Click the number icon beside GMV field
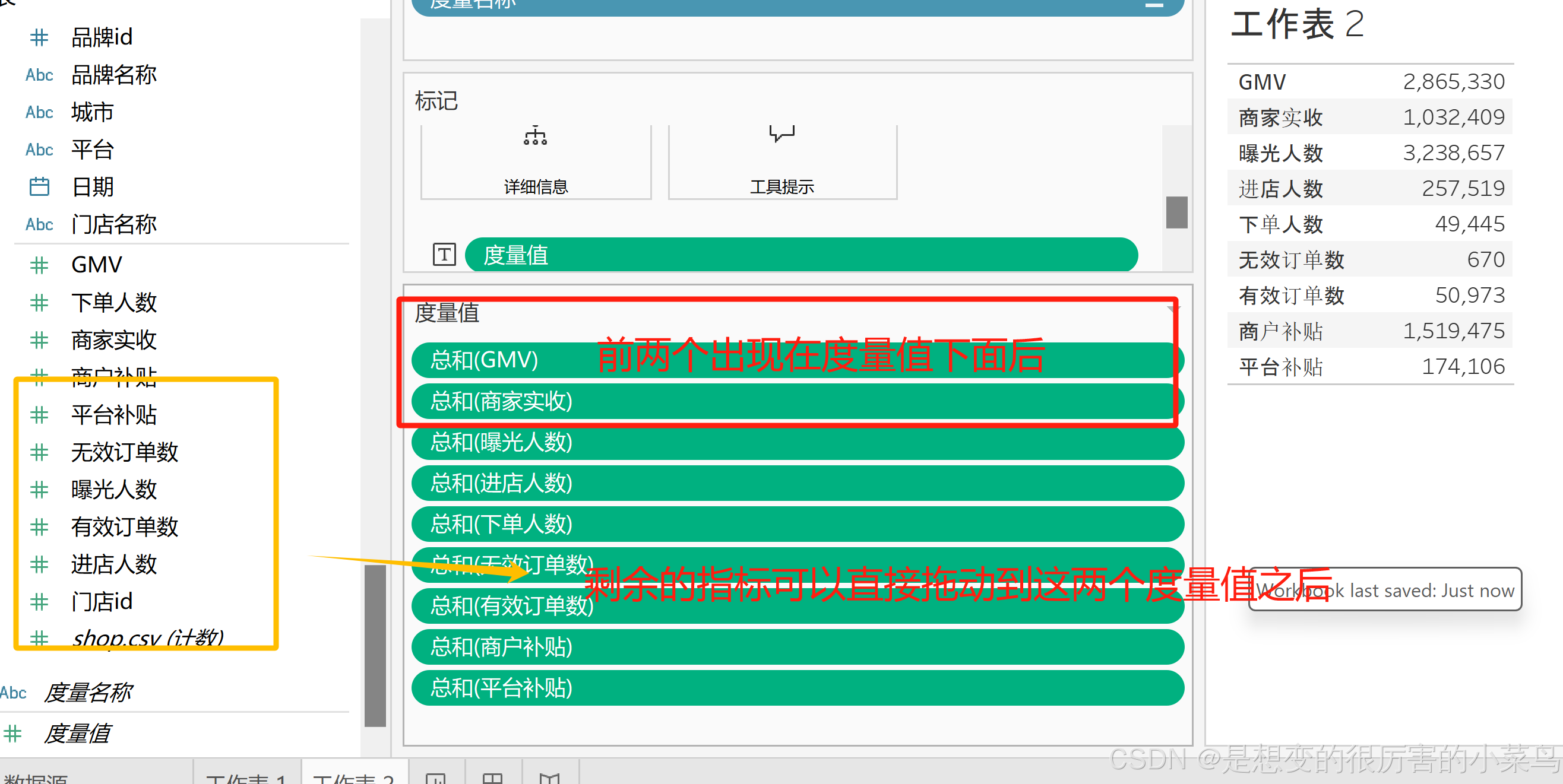Screen dimensions: 1563x784 (x=39, y=265)
